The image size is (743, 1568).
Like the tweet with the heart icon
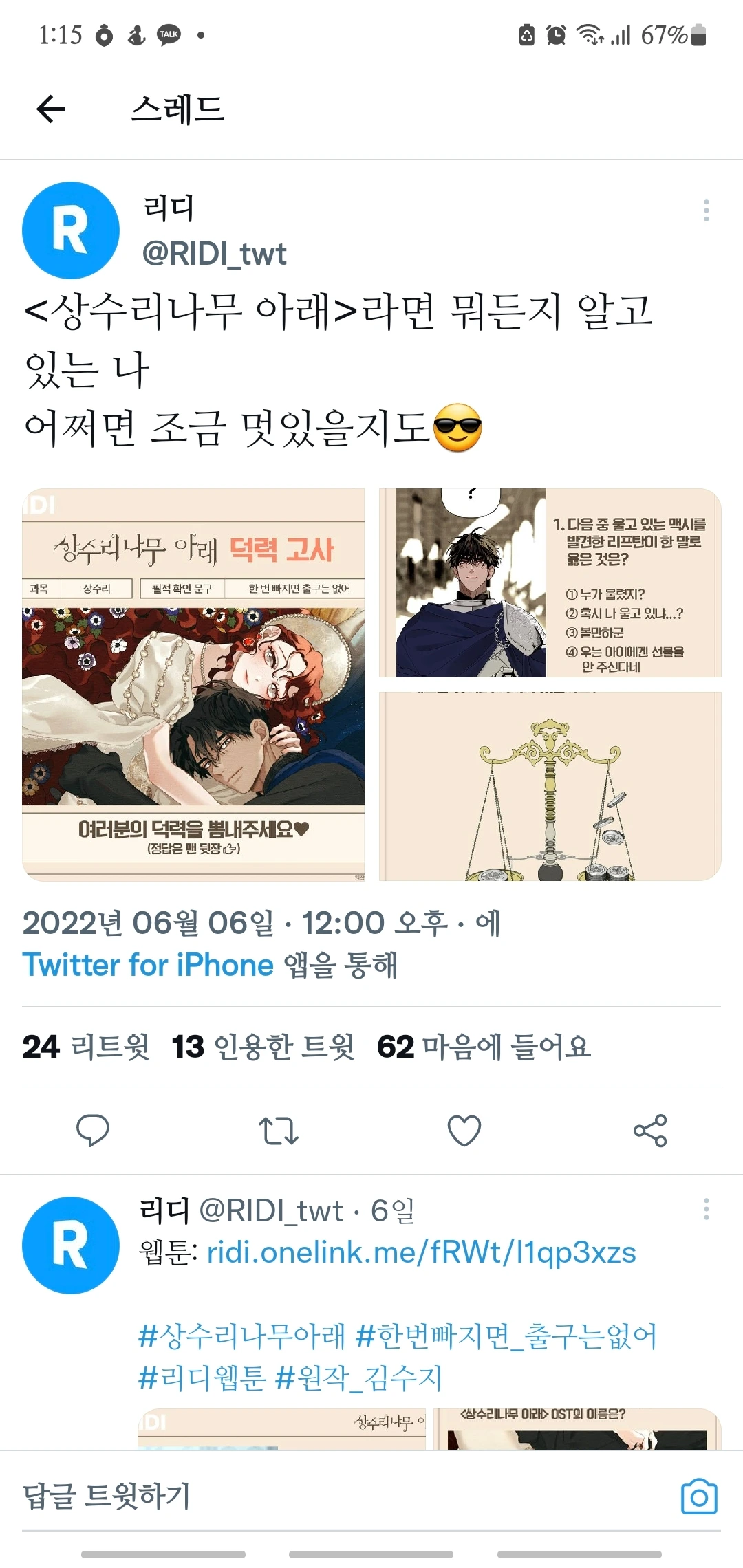pyautogui.click(x=464, y=1130)
